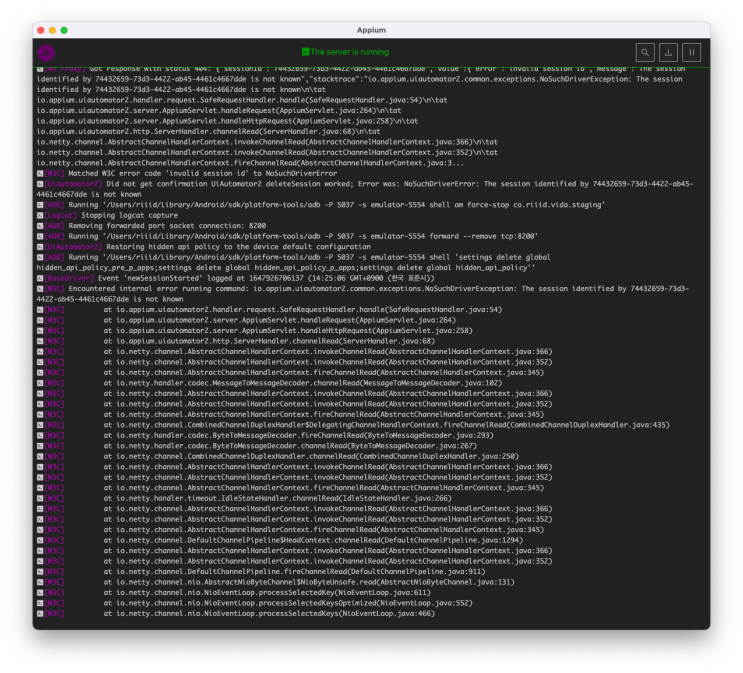Screen dimensions: 743x673
Task: Select stack line "DefaultChannelPipeline.java:911"
Action: (261, 572)
